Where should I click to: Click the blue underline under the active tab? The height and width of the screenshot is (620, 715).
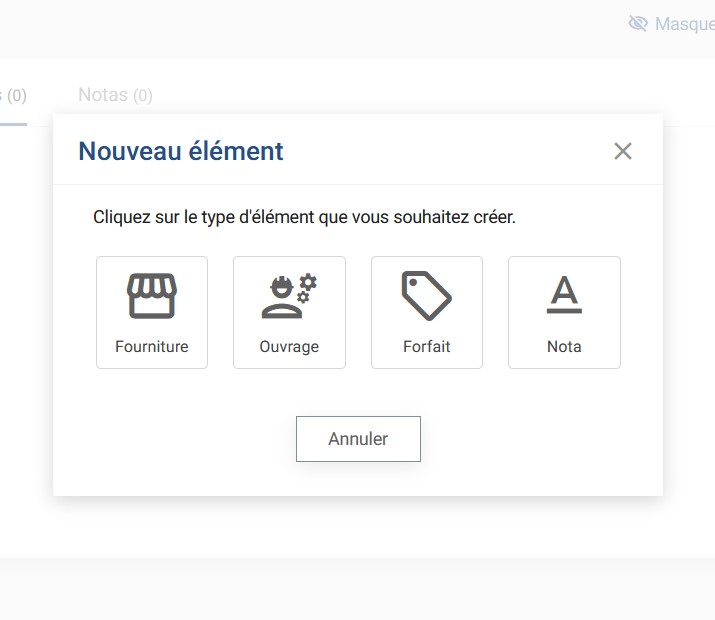[x=13, y=123]
